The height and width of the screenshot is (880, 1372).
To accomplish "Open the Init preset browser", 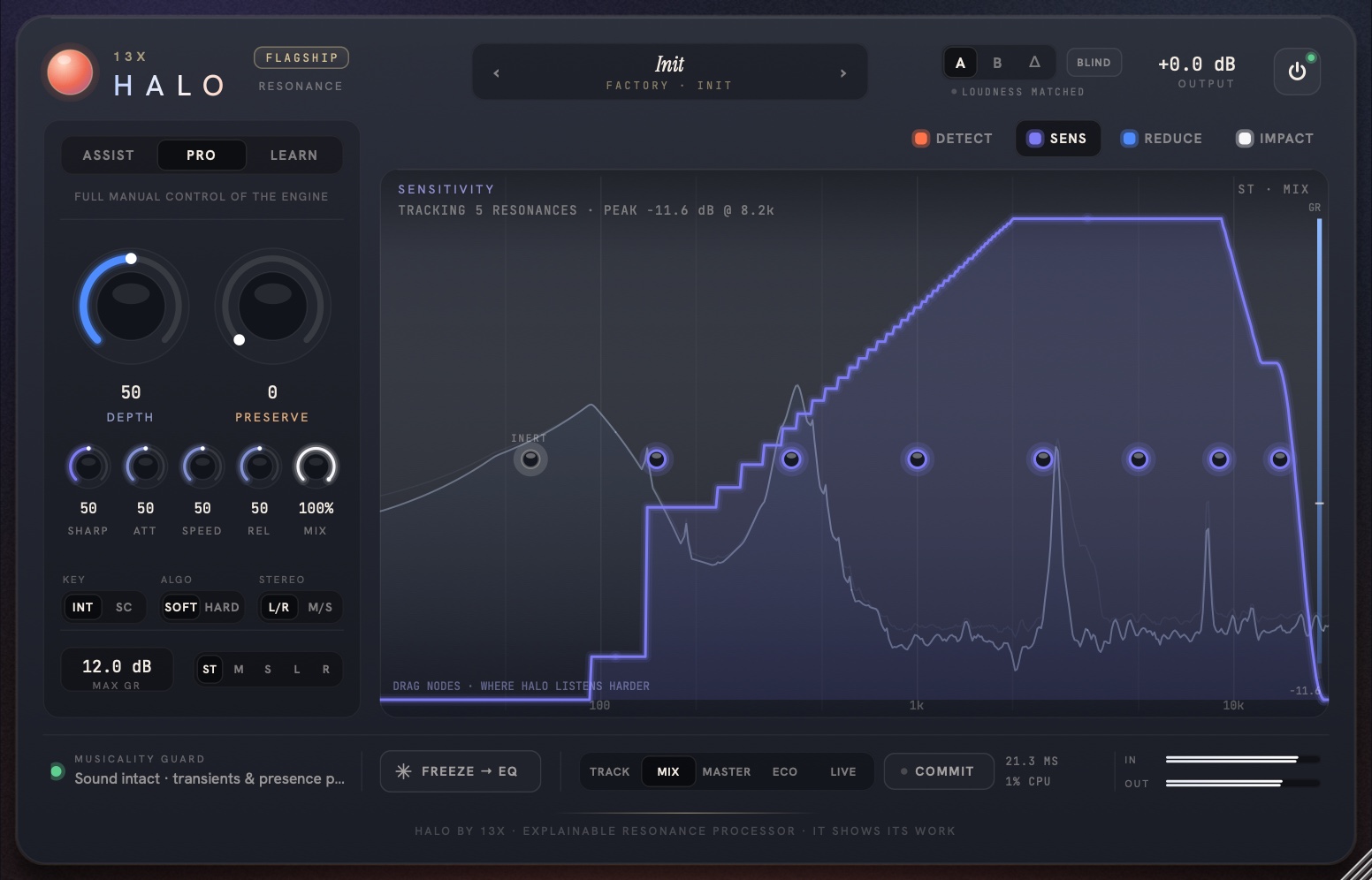I will click(669, 72).
